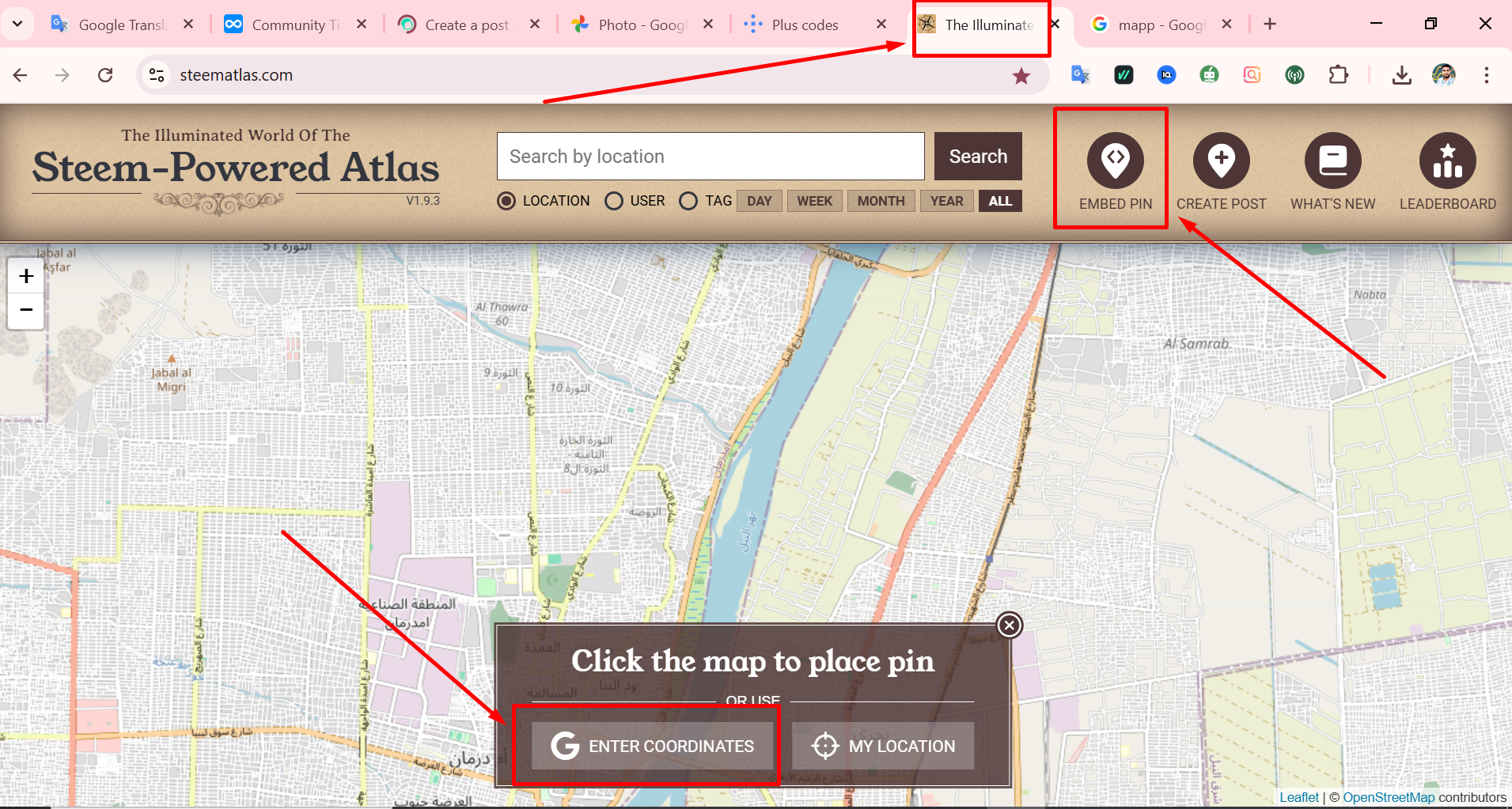
Task: Filter posts by Month
Action: [x=881, y=201]
